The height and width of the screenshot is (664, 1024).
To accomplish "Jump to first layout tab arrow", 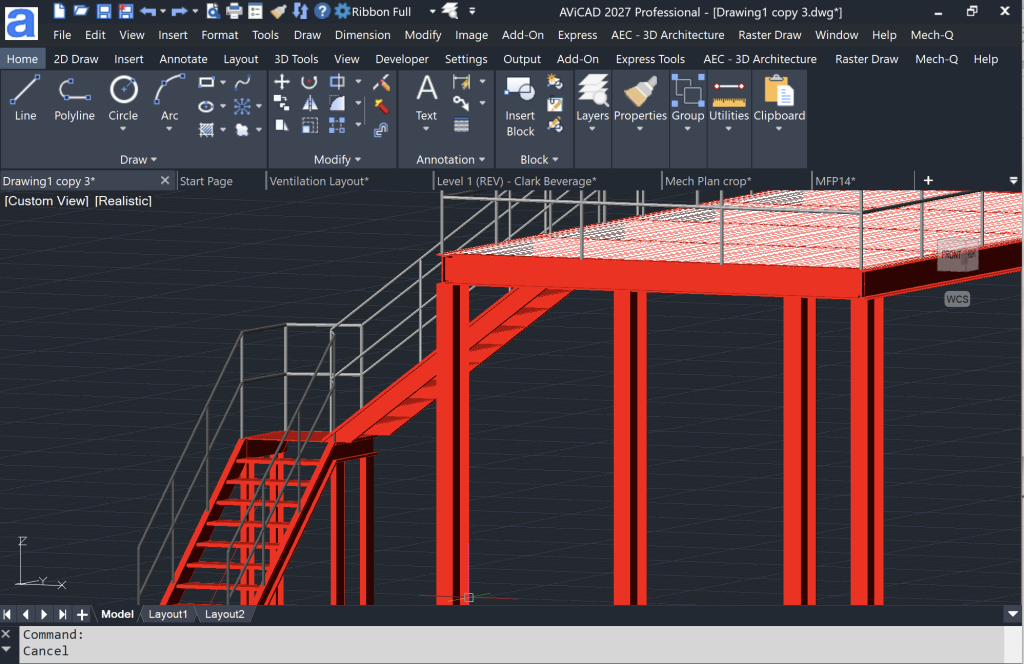I will click(7, 614).
